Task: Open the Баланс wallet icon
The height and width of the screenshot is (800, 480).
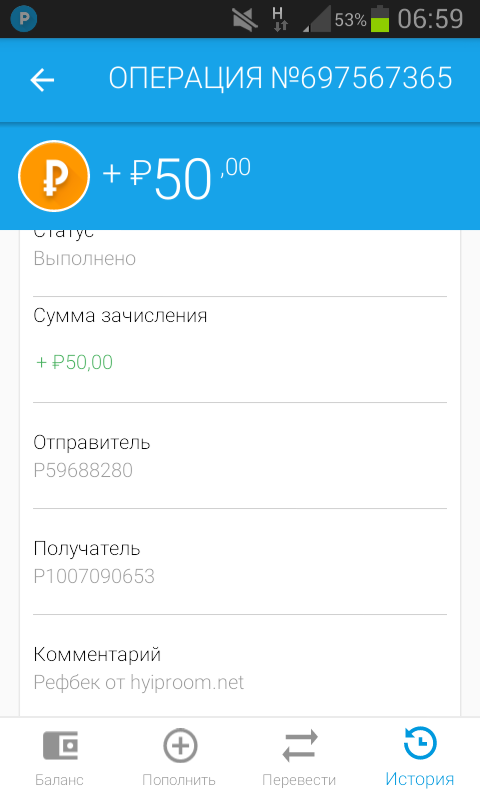Action: click(x=60, y=745)
